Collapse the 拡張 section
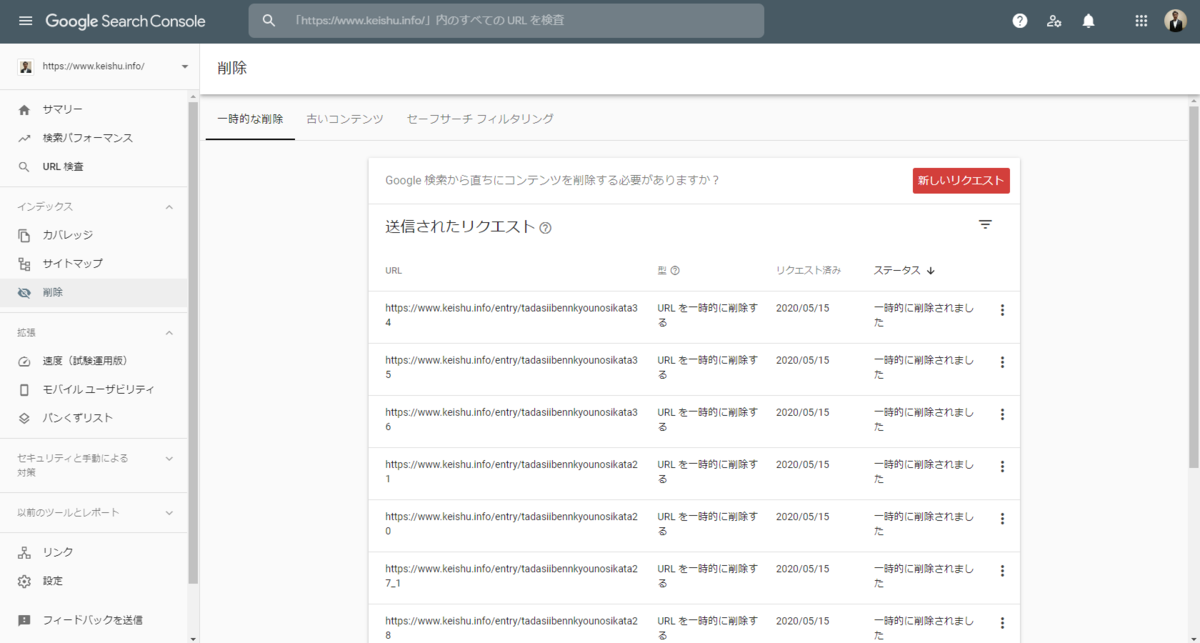Image resolution: width=1200 pixels, height=643 pixels. pos(169,332)
